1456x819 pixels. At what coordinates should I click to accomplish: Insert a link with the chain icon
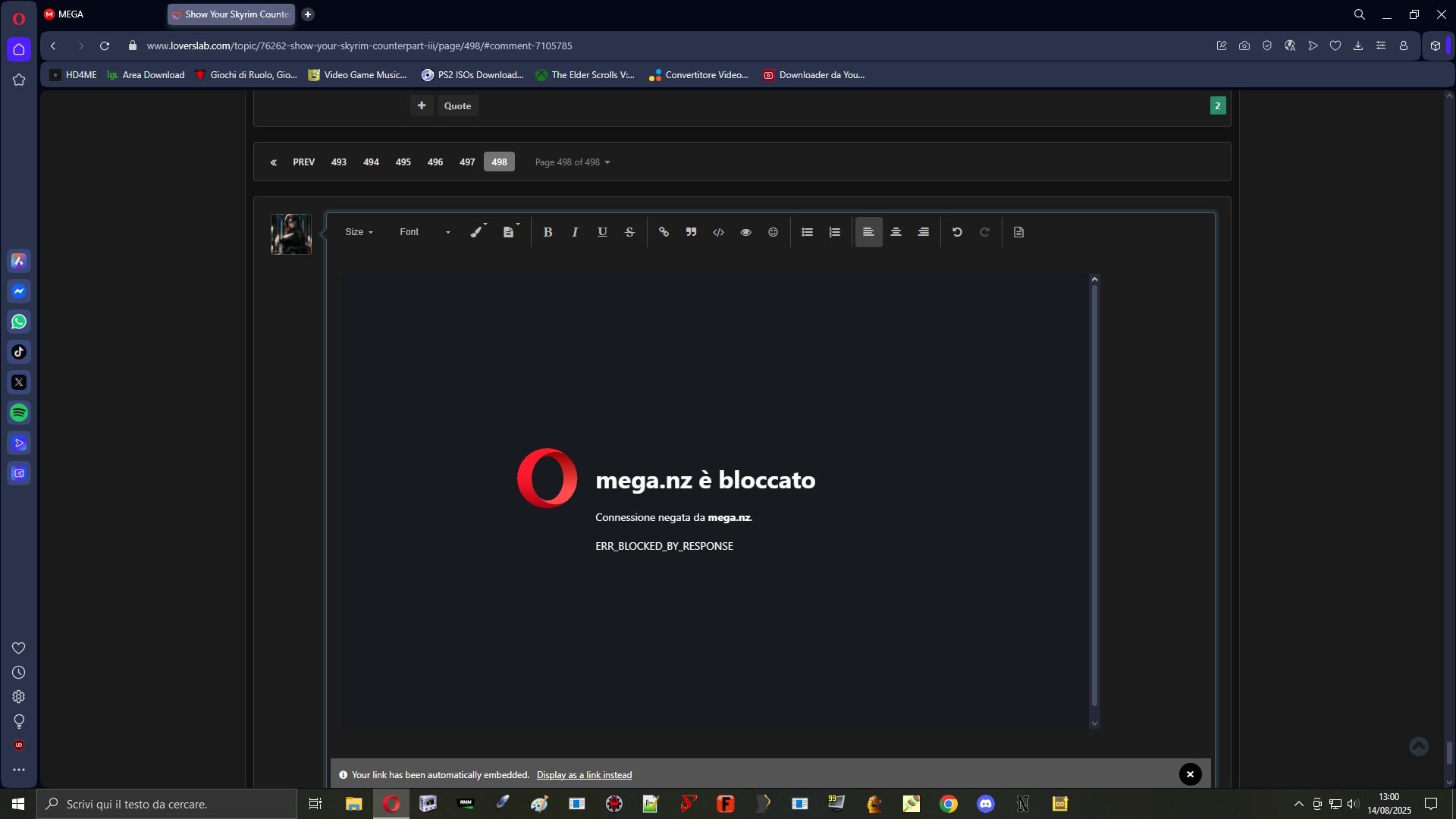[x=664, y=232]
